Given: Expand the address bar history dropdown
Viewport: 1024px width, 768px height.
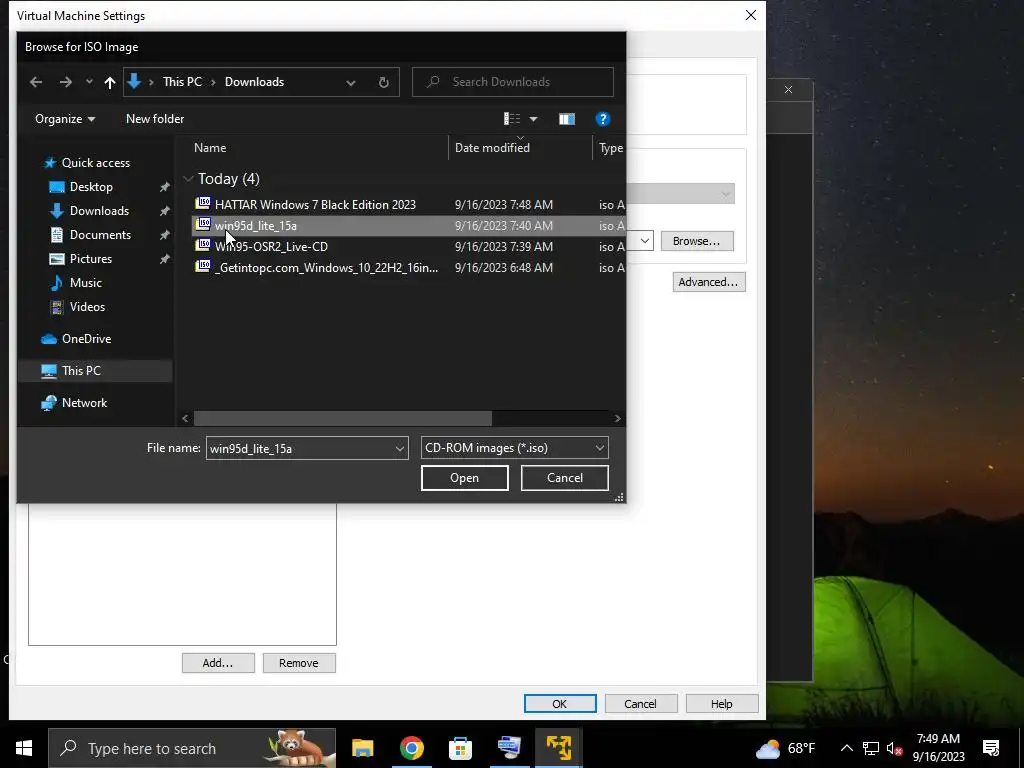Looking at the screenshot, I should coord(351,82).
